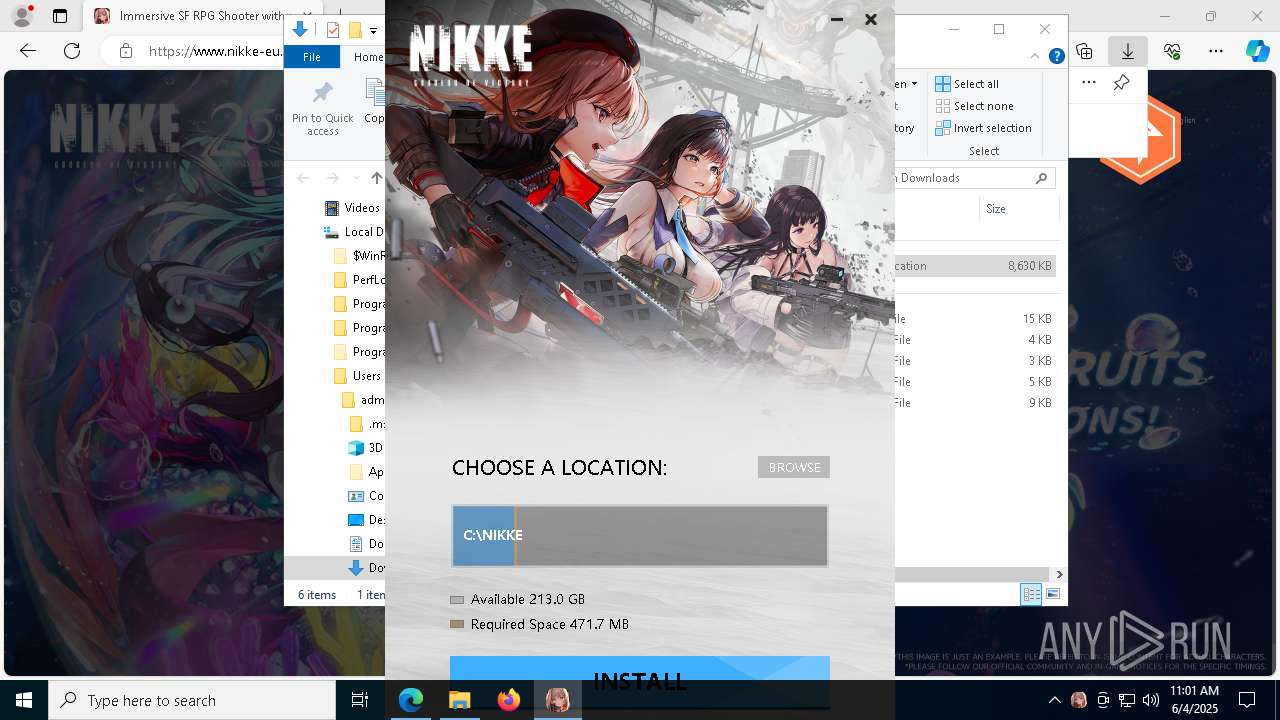Sort by Size column header in Explorer

click(x=1018, y=209)
